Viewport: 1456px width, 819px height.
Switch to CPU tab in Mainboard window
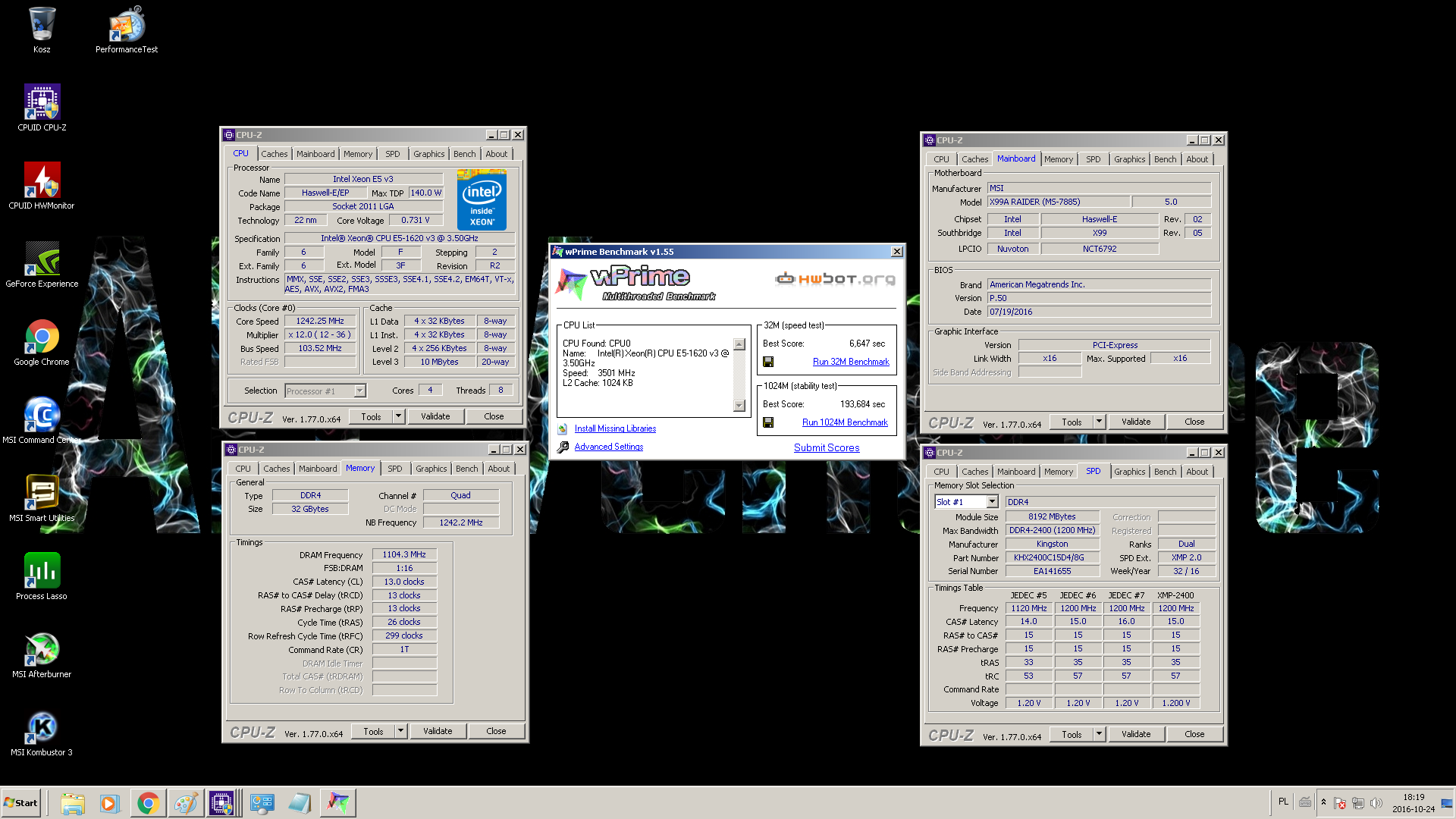tap(941, 159)
